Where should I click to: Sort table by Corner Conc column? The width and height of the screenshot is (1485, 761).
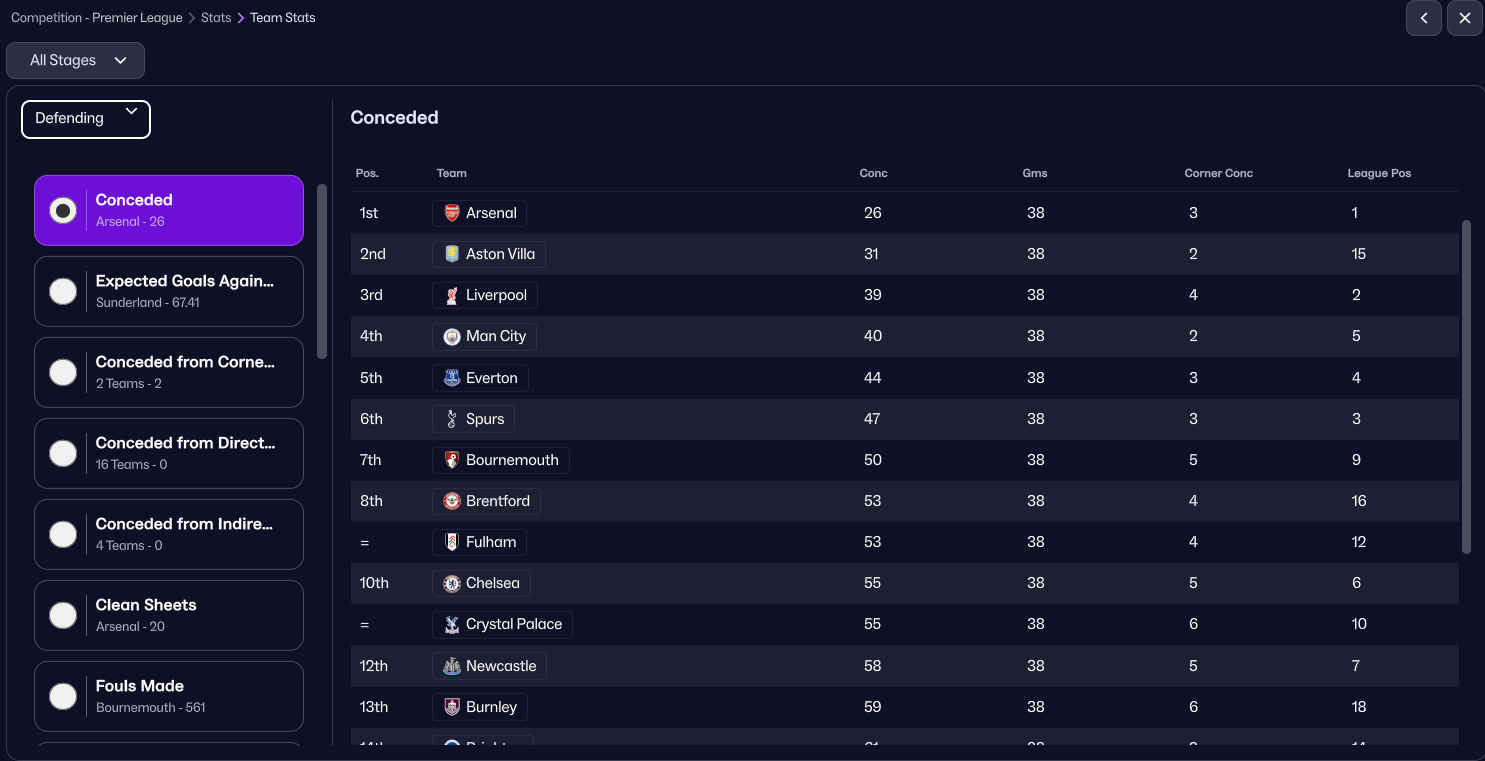[1218, 173]
